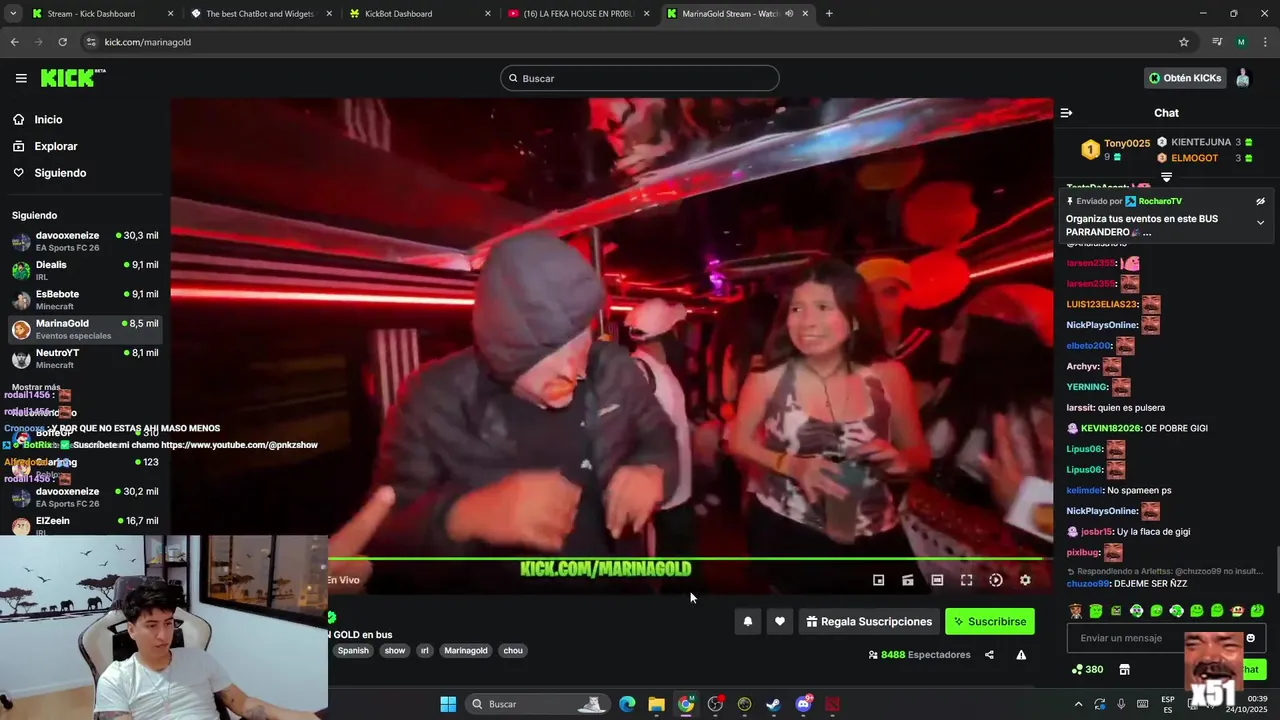This screenshot has height=720, width=1280.
Task: Click the green Suscribirse button
Action: coord(990,621)
